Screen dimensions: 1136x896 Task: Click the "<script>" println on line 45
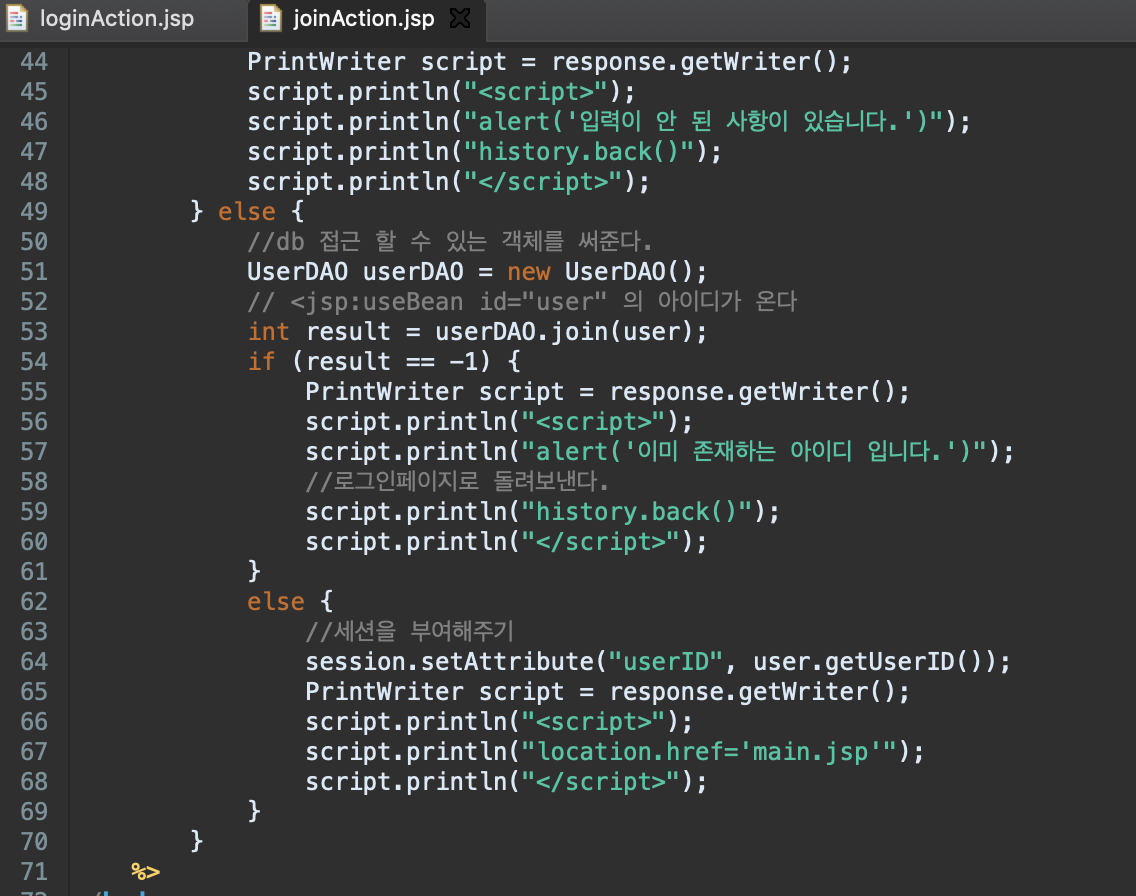pos(440,92)
